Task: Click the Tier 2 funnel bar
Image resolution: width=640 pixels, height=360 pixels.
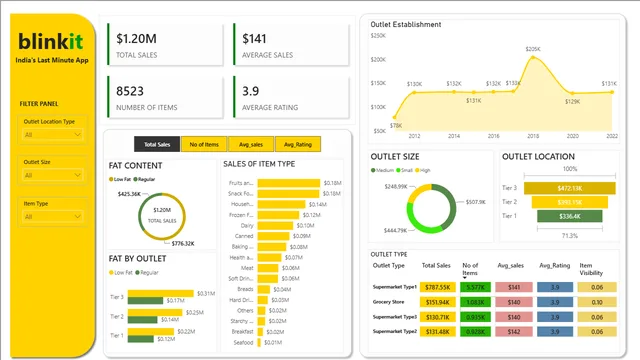Action: click(570, 202)
